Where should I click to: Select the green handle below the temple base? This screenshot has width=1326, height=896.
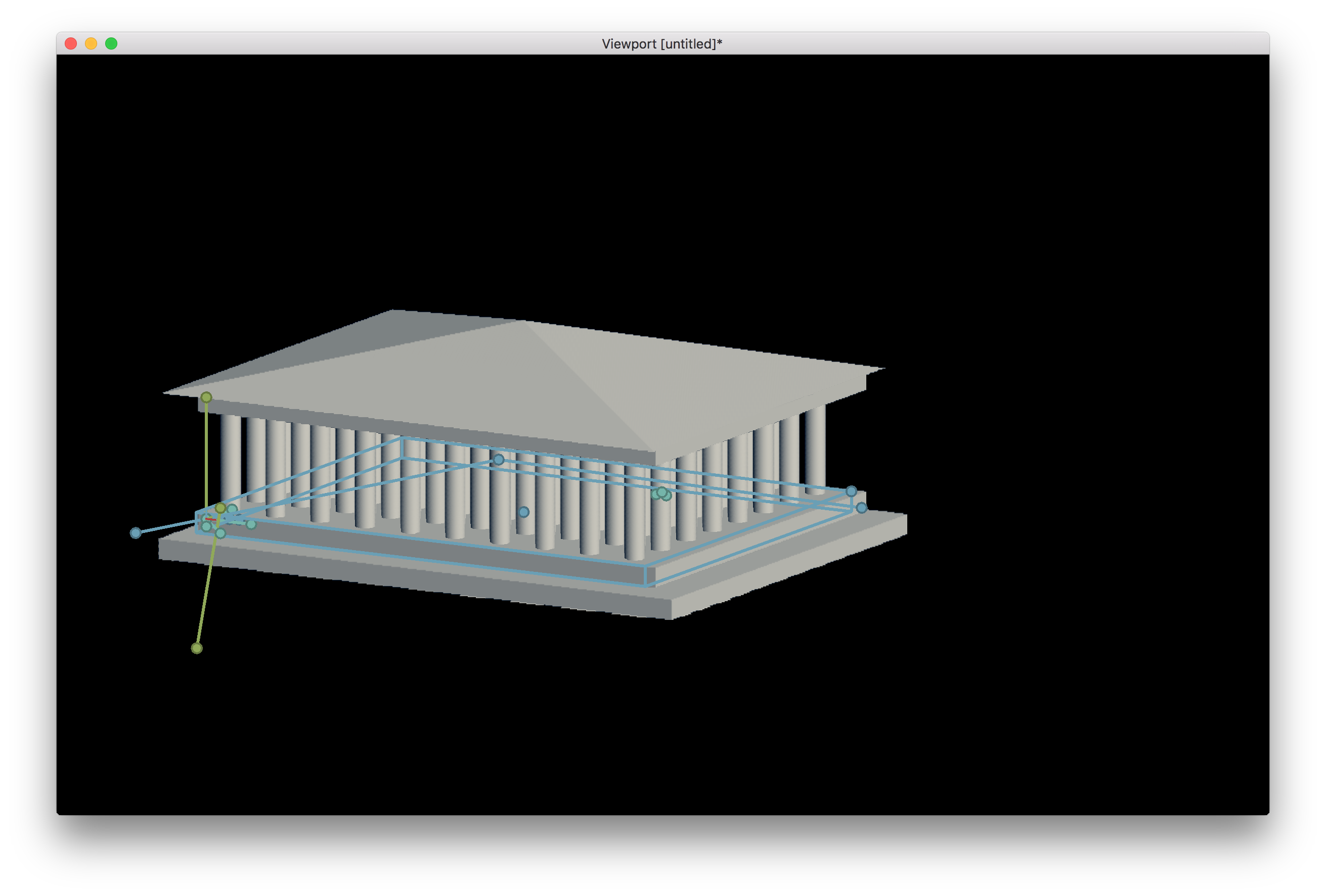pos(197,648)
